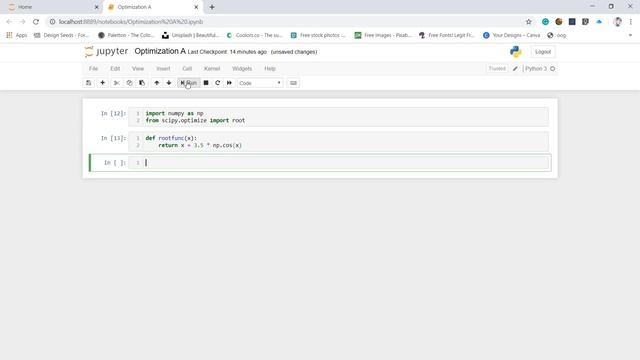Insert a cell below with plus icon

(x=102, y=83)
